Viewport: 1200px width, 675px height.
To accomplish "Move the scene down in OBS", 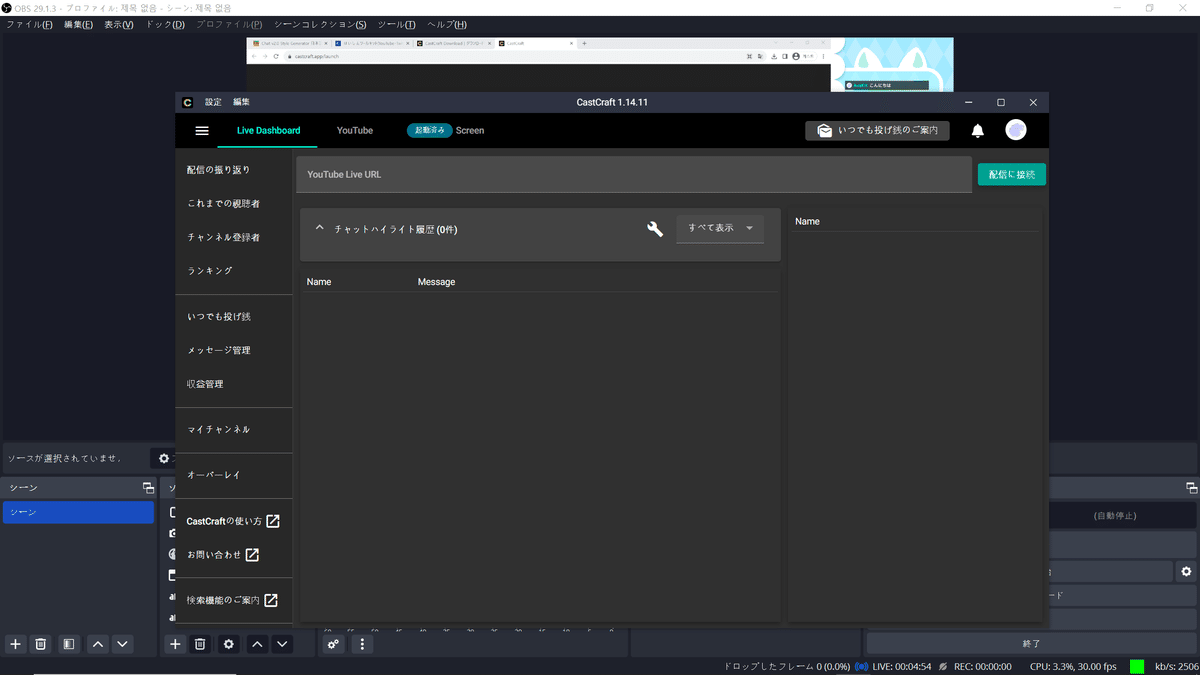I will pyautogui.click(x=122, y=644).
